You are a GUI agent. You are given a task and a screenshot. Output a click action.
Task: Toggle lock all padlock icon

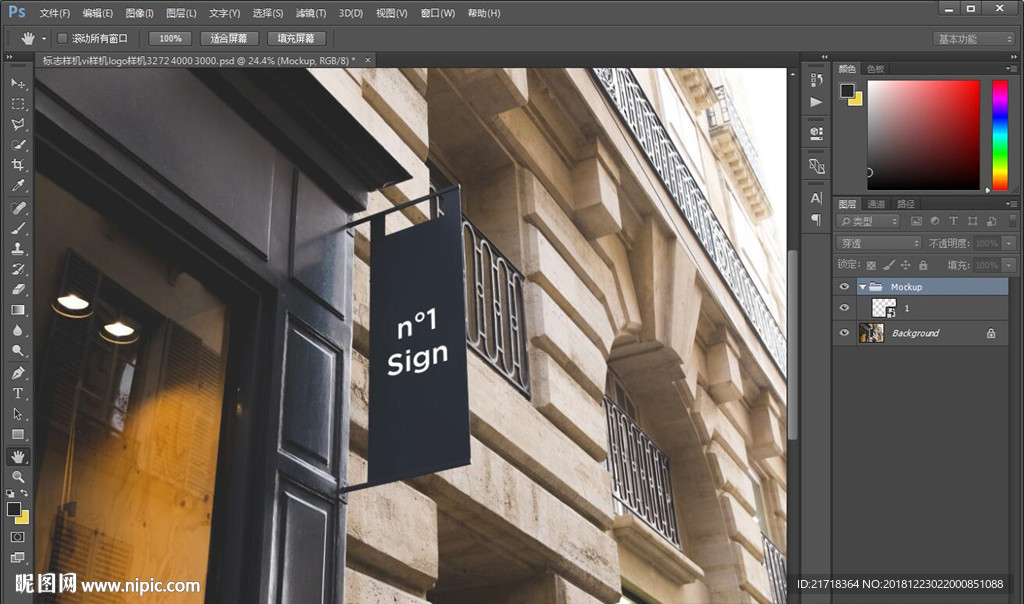click(x=923, y=265)
